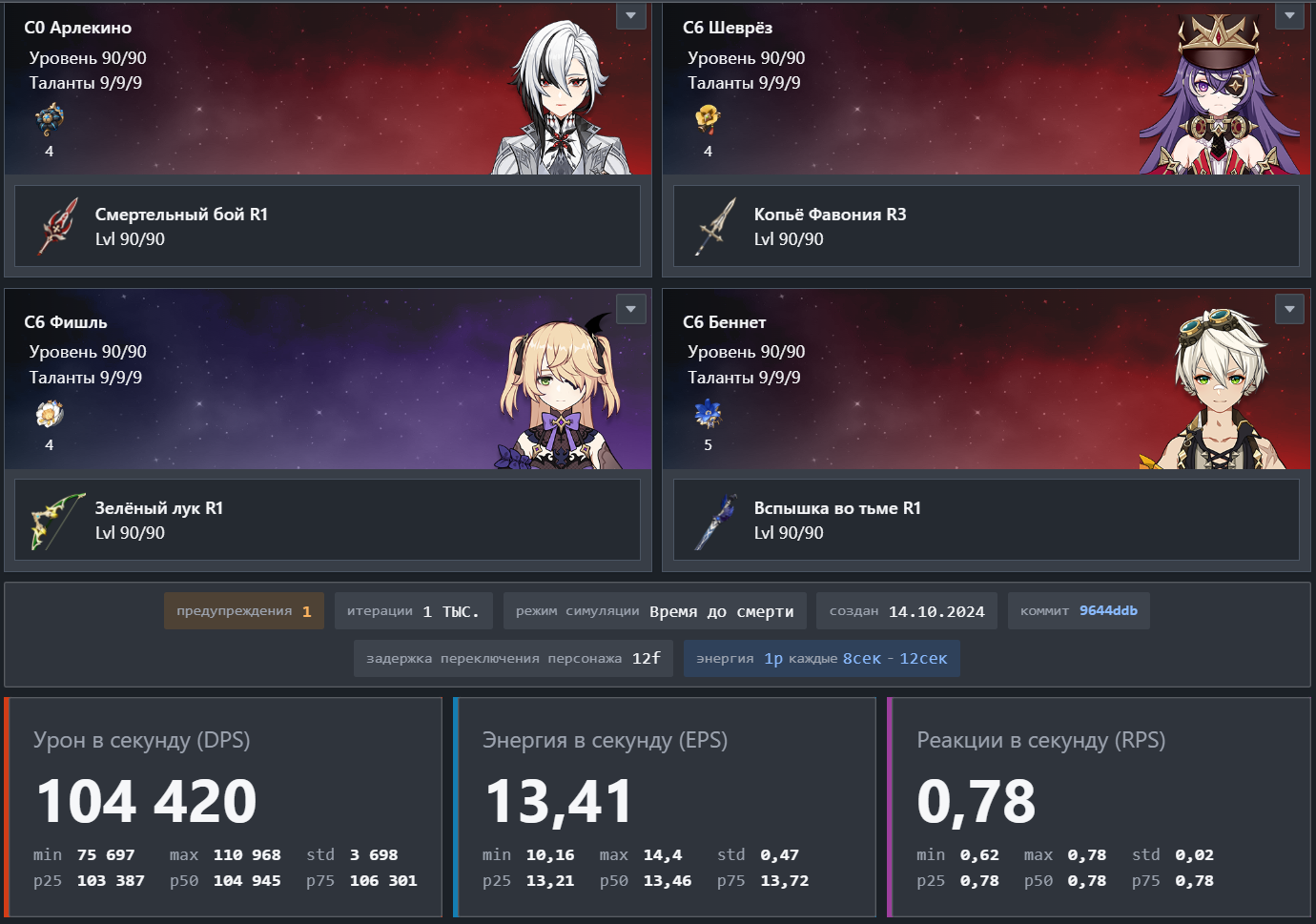
Task: Click the DPS std value 3 698
Action: click(374, 855)
